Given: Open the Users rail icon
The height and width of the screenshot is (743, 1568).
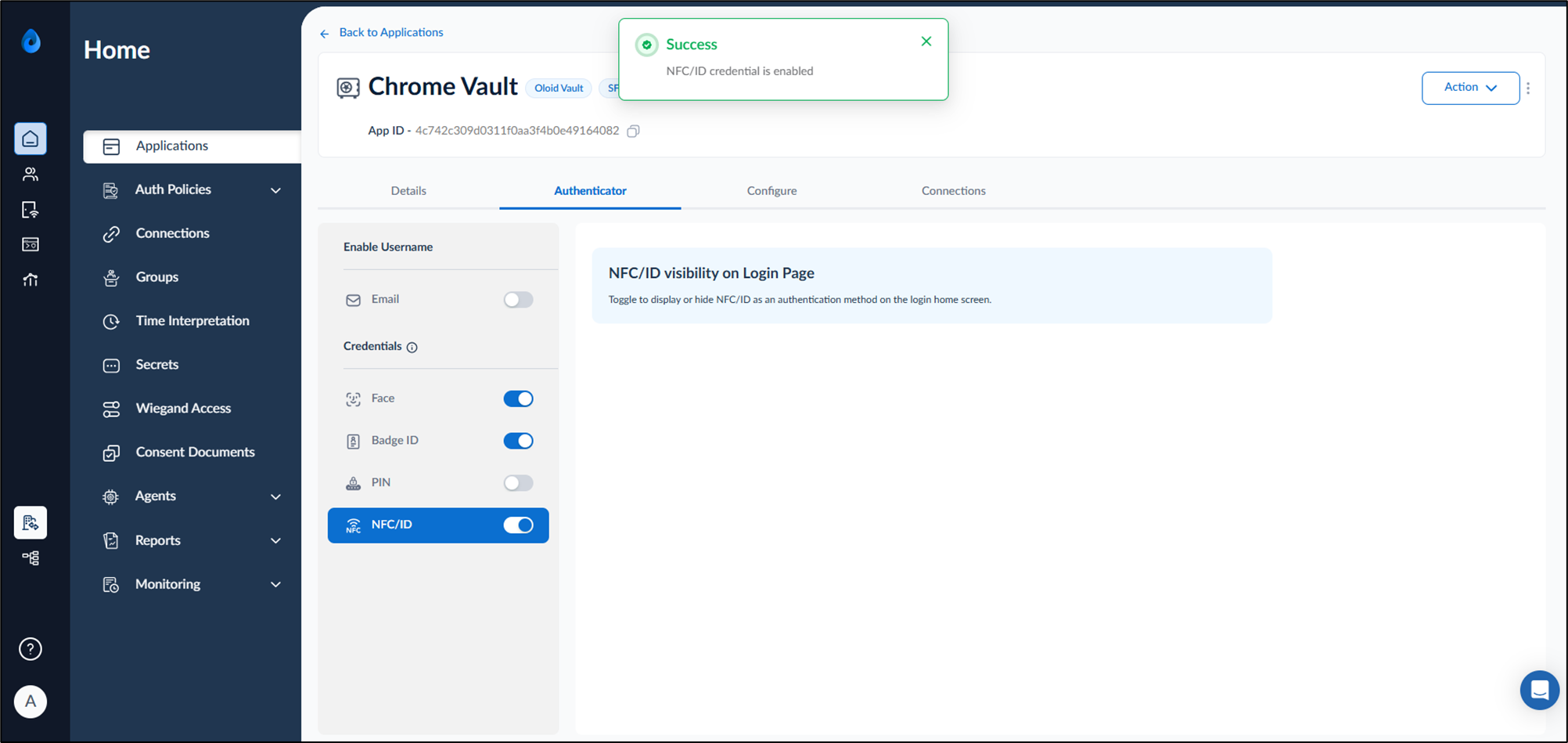Looking at the screenshot, I should 31,174.
